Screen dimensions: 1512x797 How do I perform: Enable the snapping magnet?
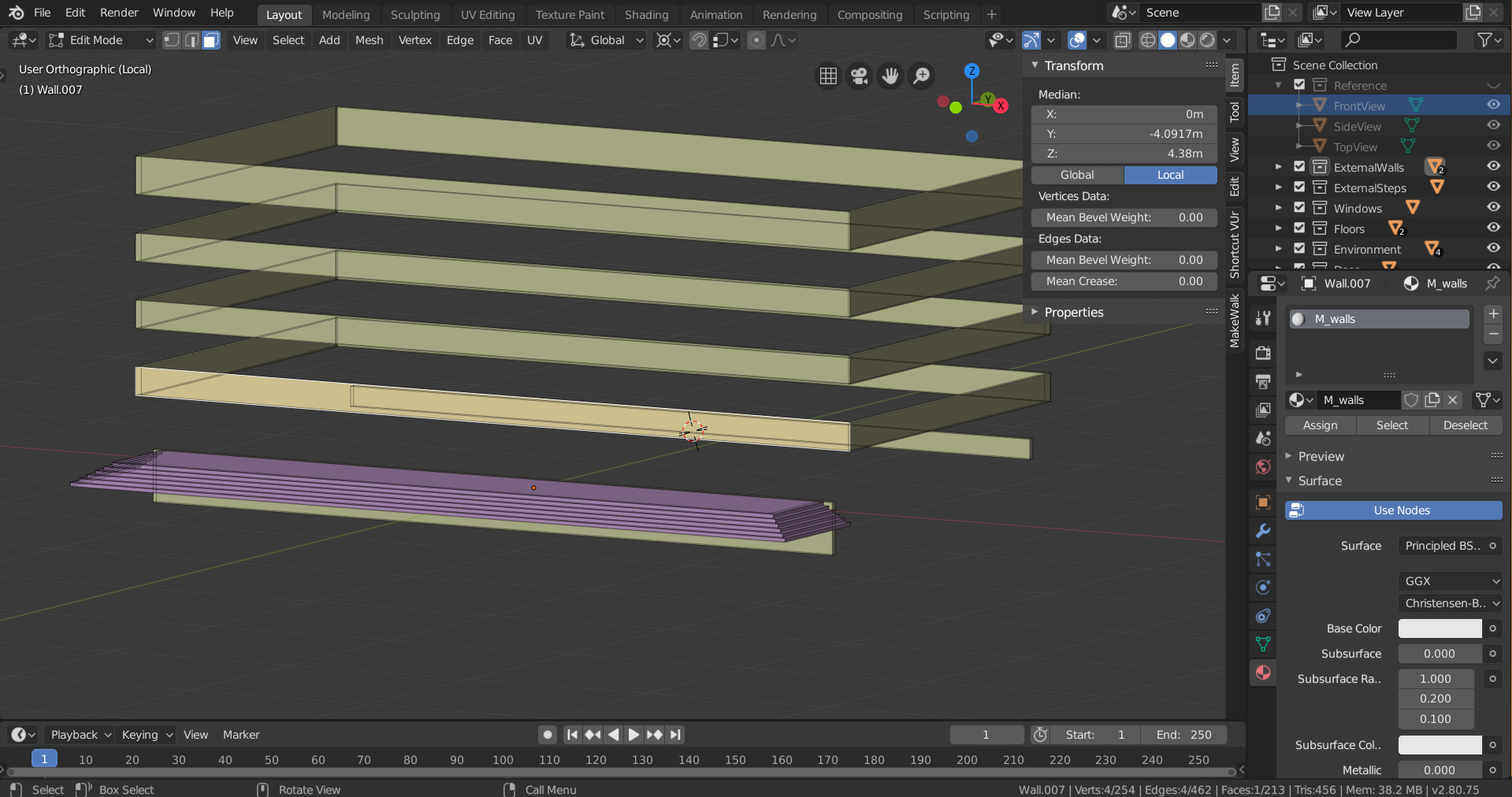click(698, 40)
